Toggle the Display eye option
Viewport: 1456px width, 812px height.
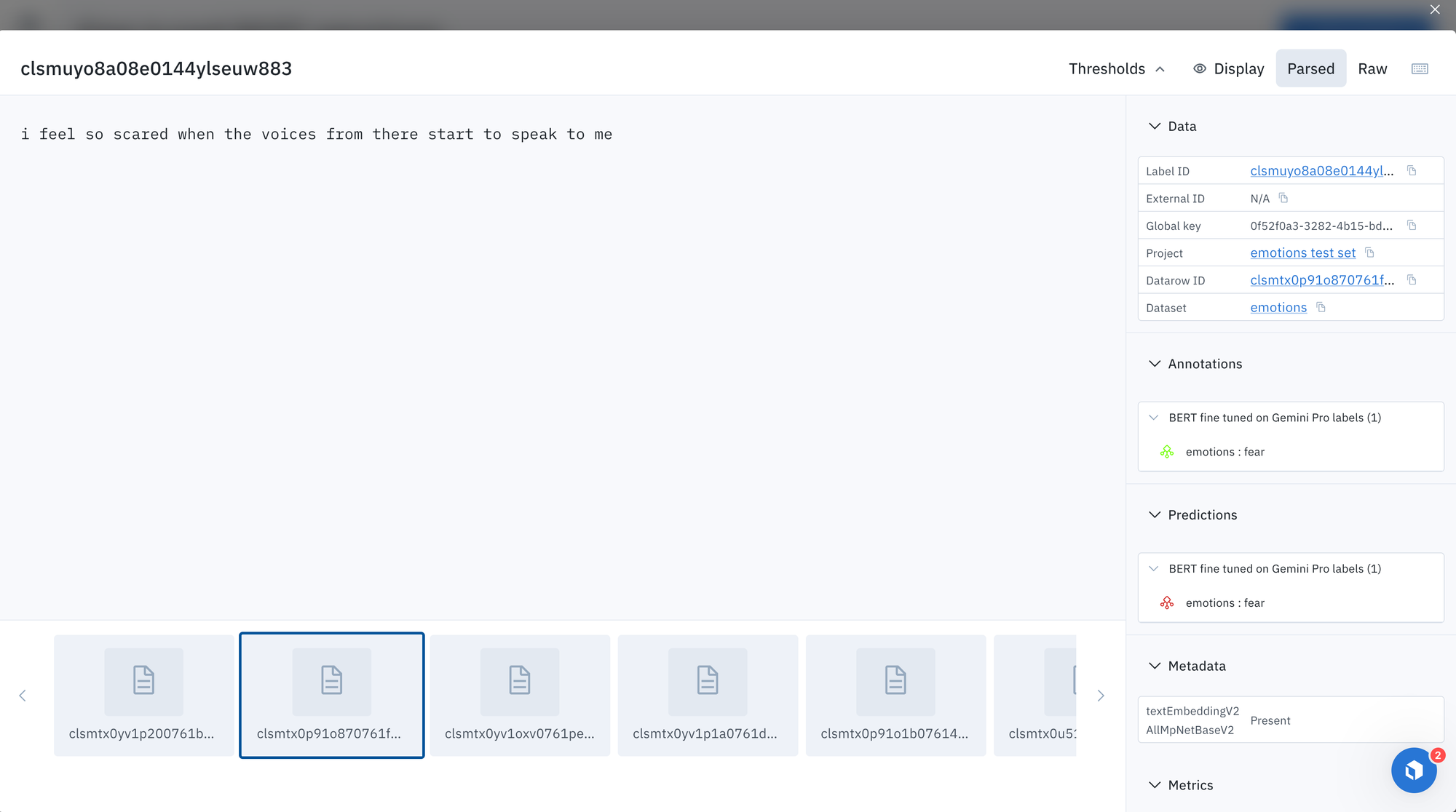point(1228,68)
